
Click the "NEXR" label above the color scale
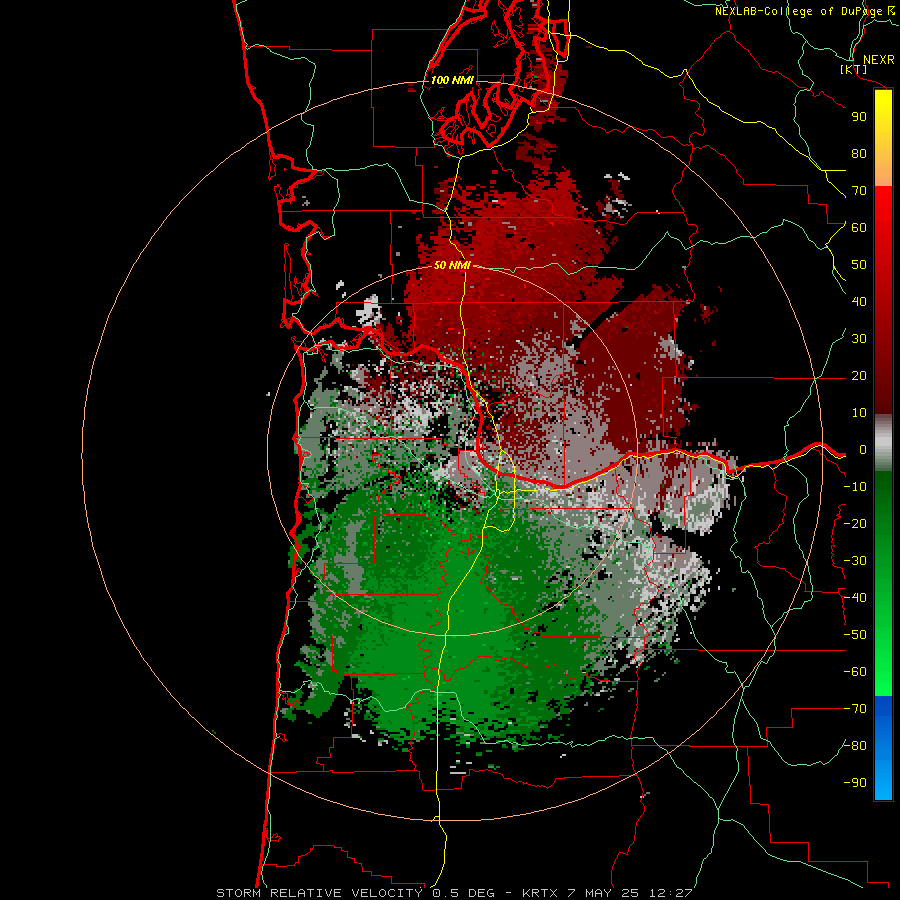click(878, 60)
